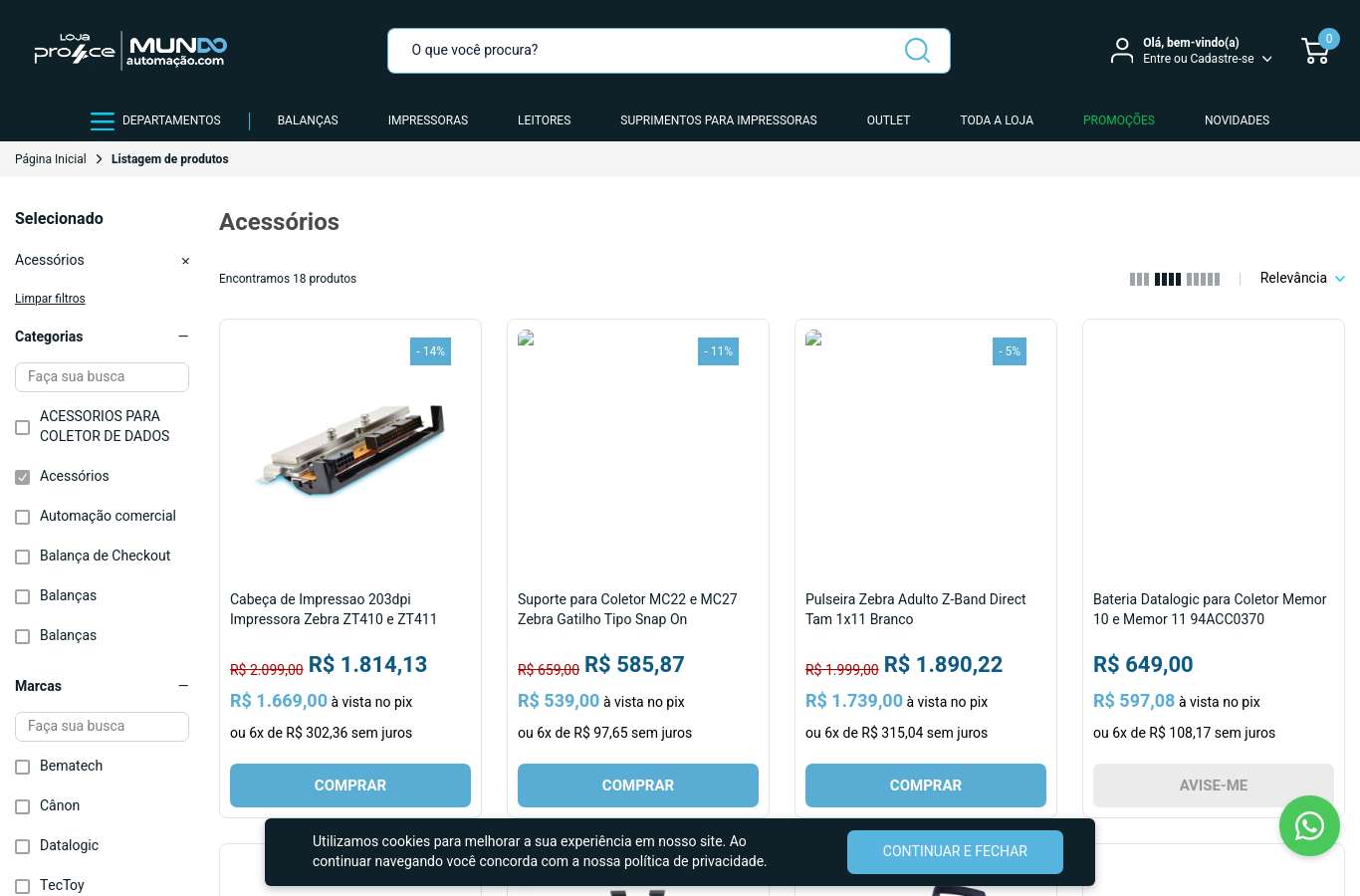Switch to four-column grid view
Image resolution: width=1360 pixels, height=896 pixels.
(1168, 280)
